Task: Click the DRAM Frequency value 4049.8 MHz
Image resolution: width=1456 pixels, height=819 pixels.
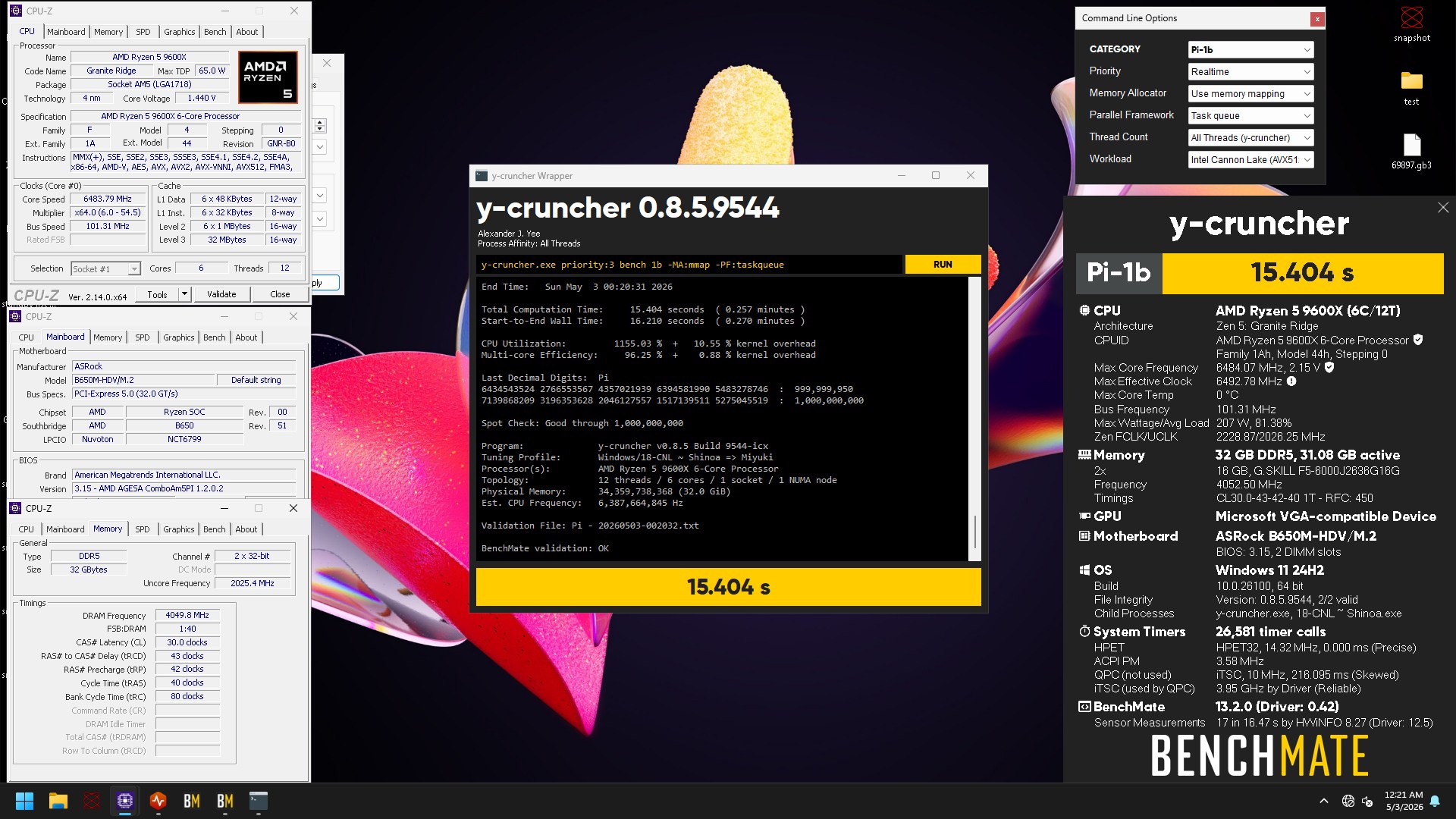Action: point(187,615)
